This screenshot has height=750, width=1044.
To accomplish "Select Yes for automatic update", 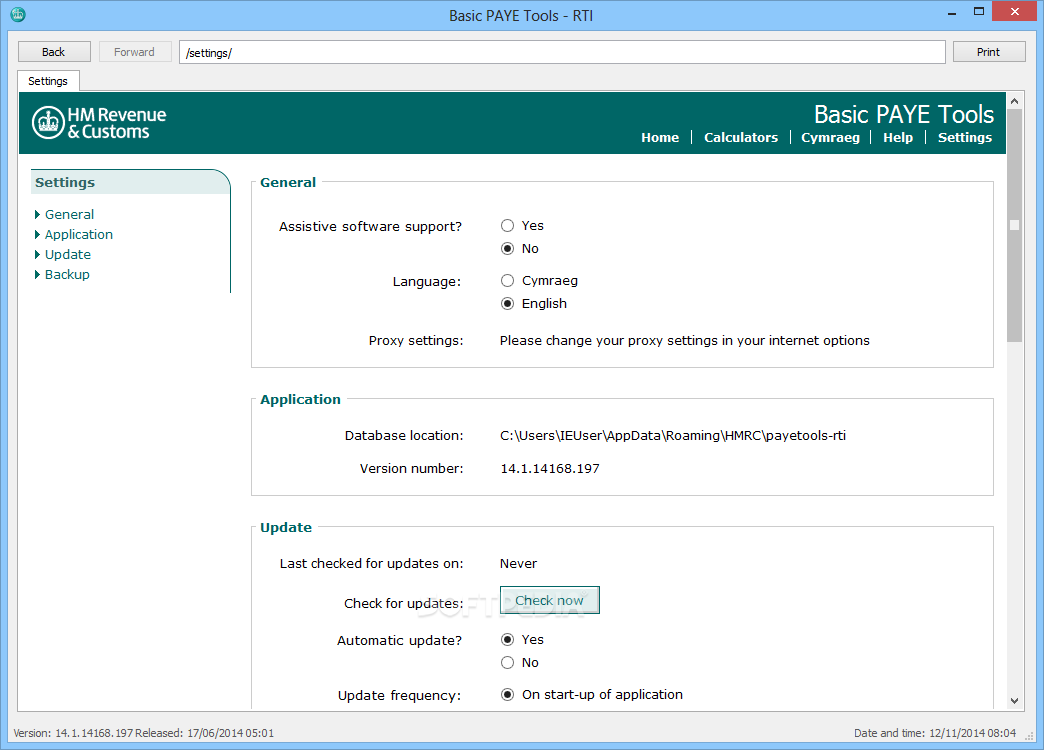I will coord(507,639).
